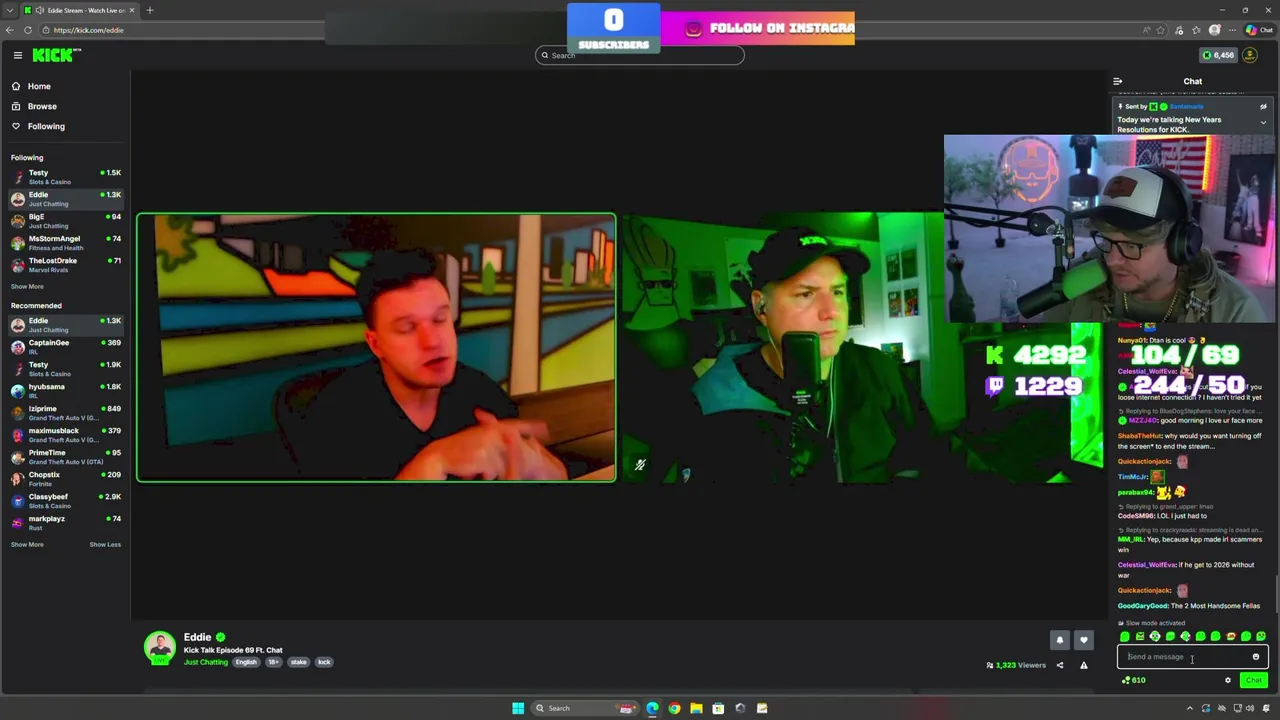Open hyubsama recommended channel
The height and width of the screenshot is (720, 1280).
tap(65, 391)
